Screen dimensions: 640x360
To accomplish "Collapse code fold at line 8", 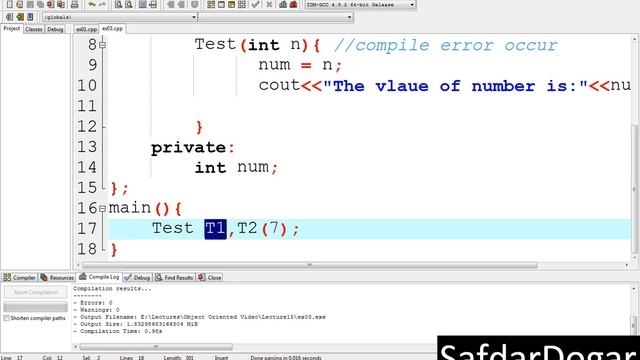I will [x=102, y=45].
